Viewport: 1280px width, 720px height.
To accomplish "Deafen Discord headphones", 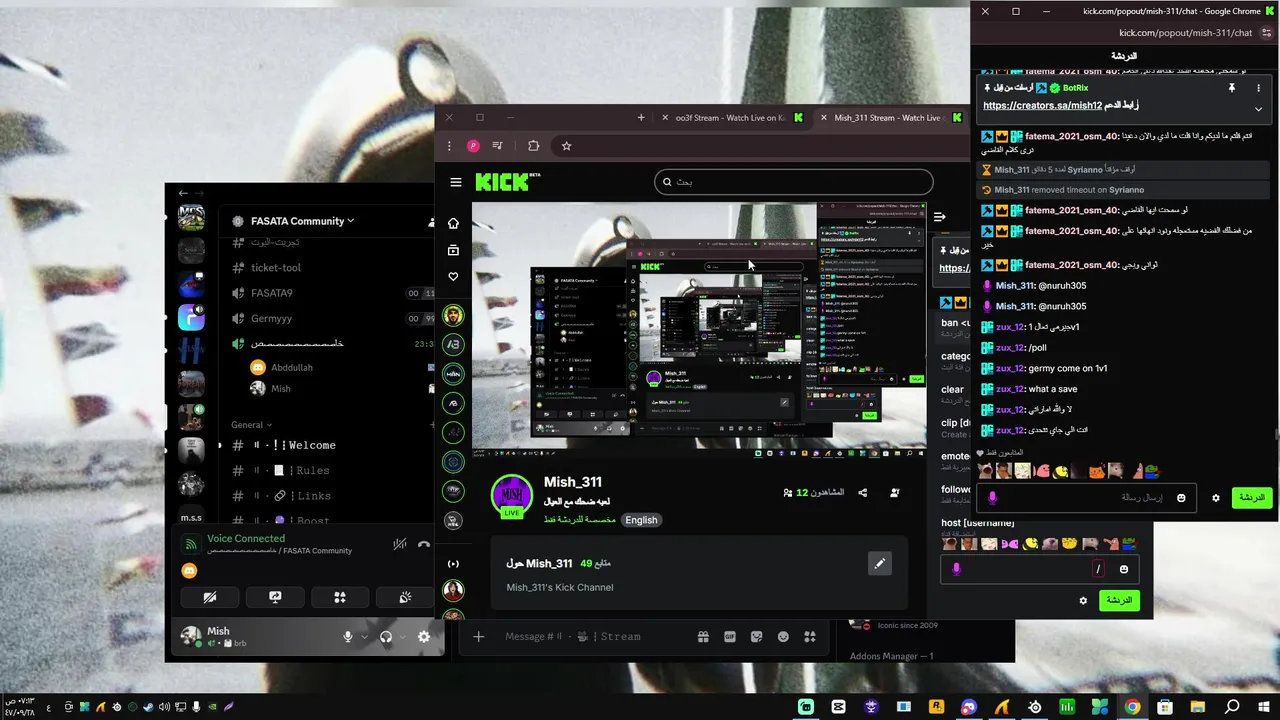I will click(386, 637).
